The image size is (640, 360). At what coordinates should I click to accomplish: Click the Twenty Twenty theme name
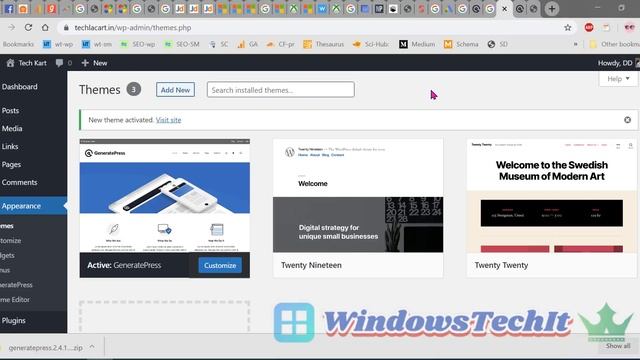click(x=501, y=265)
